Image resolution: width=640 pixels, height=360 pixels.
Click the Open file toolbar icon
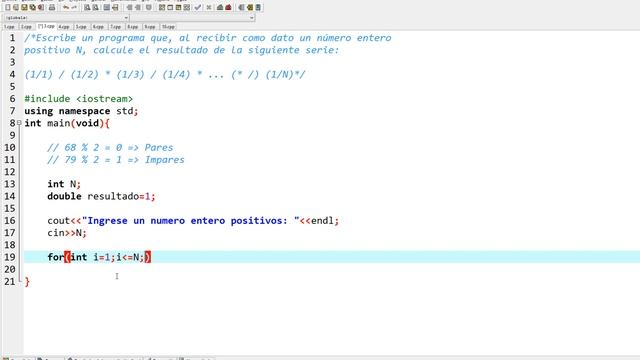click(16, 7)
